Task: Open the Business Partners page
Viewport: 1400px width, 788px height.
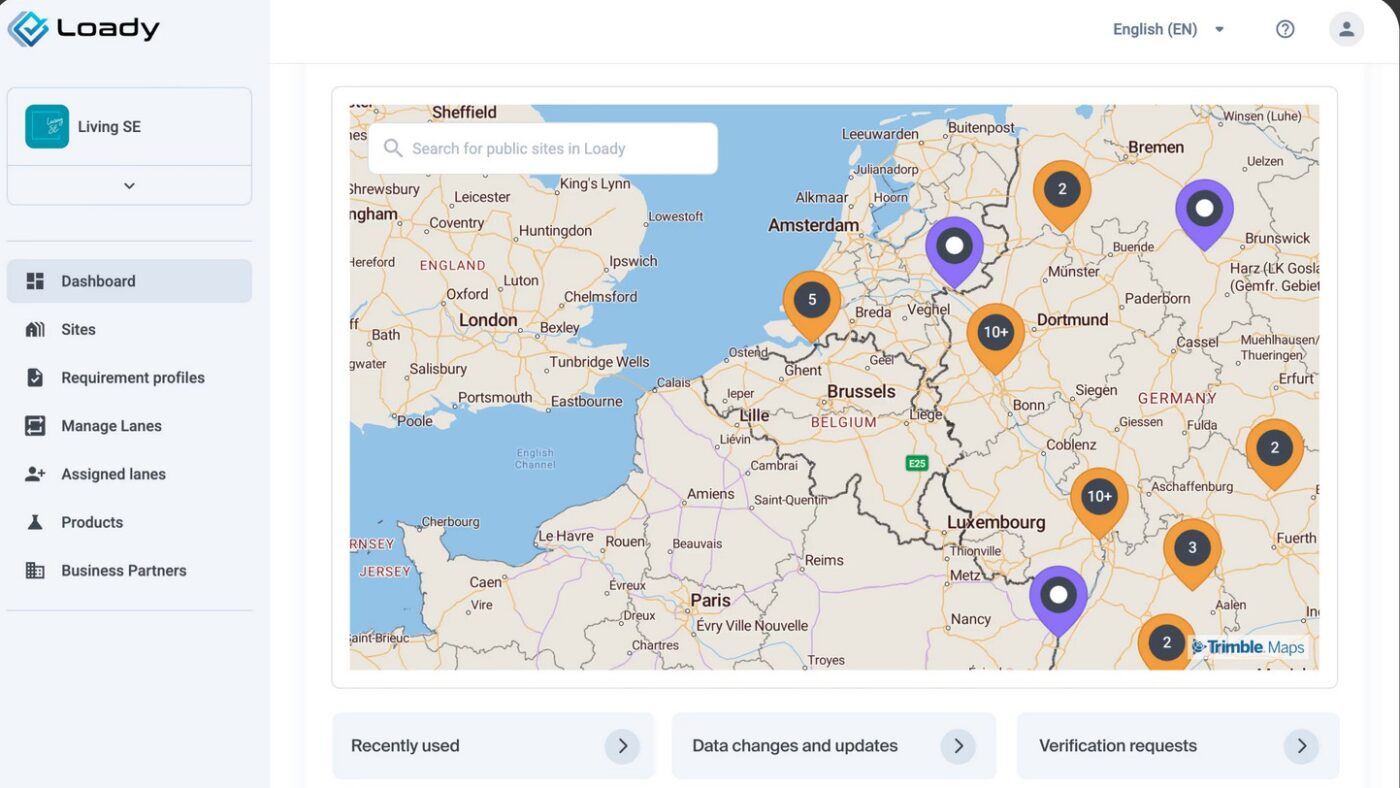Action: point(123,571)
